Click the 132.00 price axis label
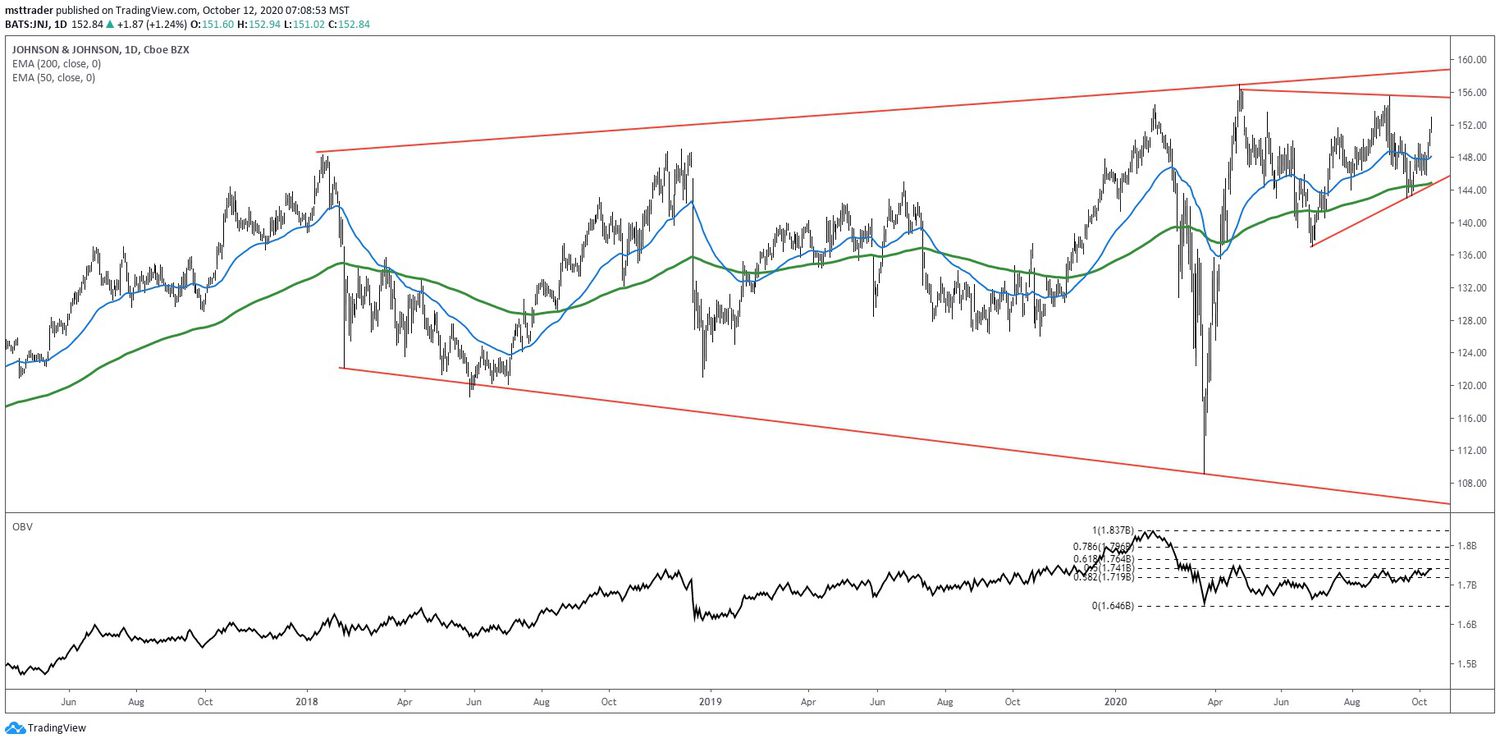Image resolution: width=1500 pixels, height=743 pixels. click(x=1474, y=288)
